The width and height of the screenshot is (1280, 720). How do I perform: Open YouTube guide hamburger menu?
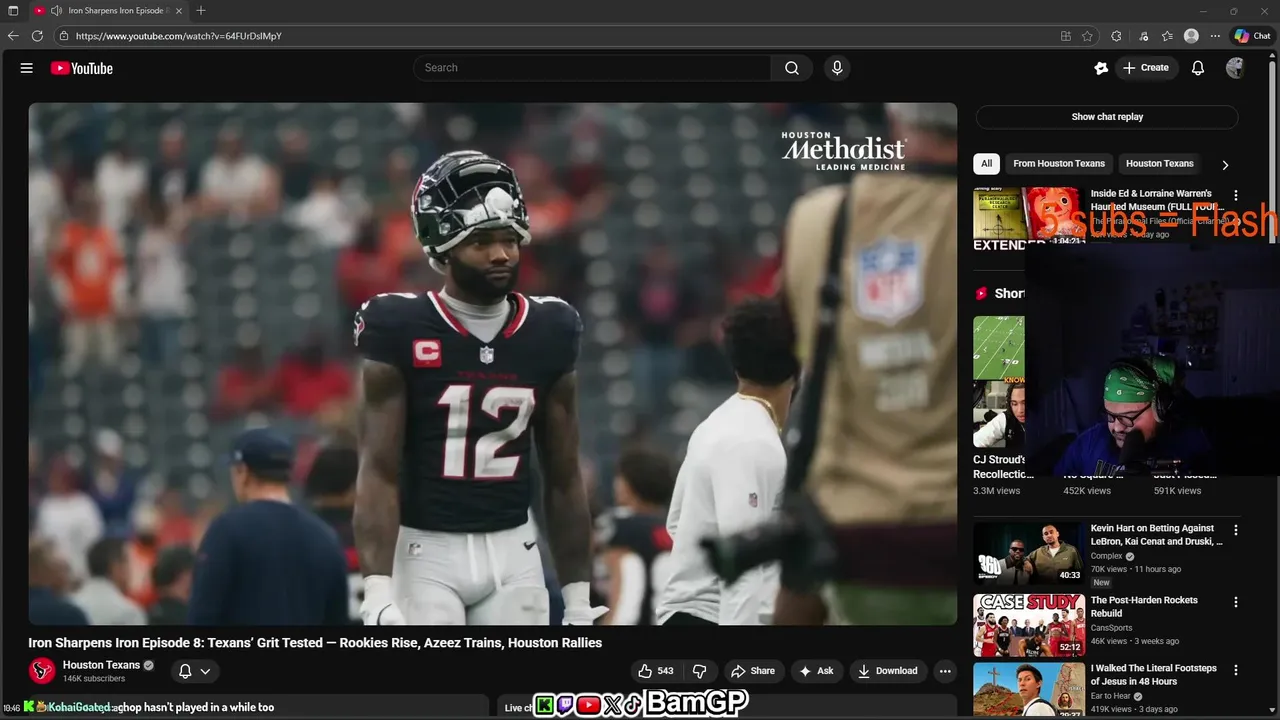point(27,68)
